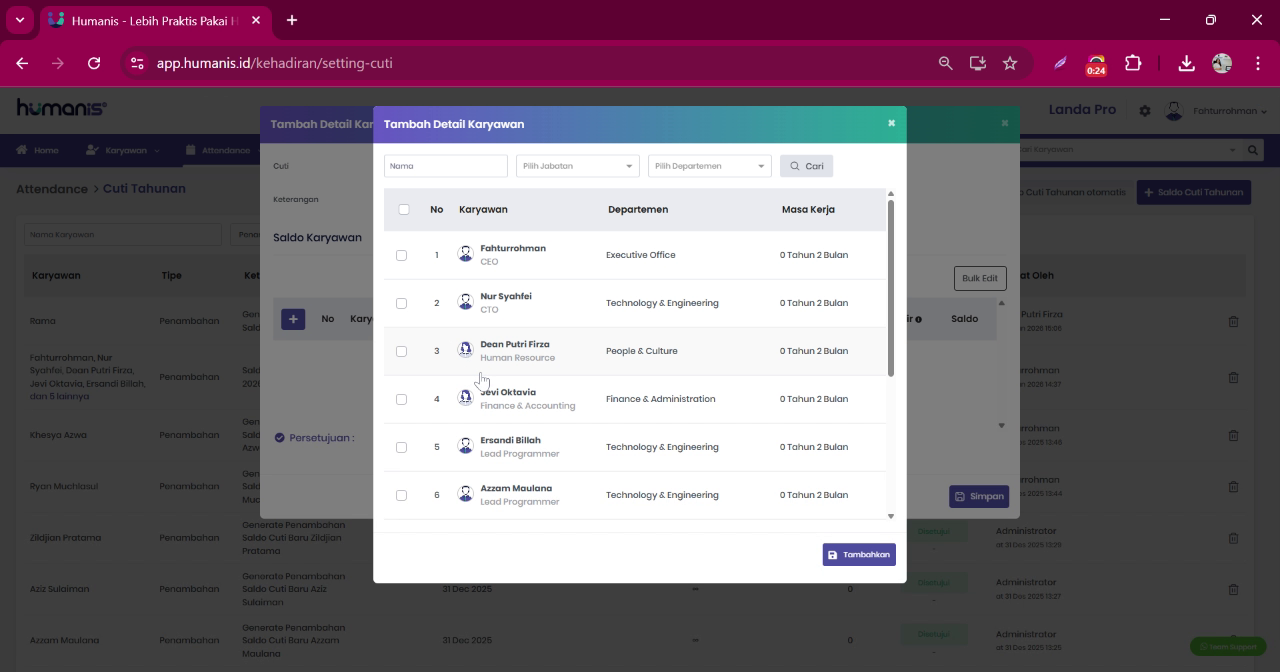The height and width of the screenshot is (672, 1280).
Task: Click the blue plus button in Saldo Karyawan
Action: click(293, 319)
